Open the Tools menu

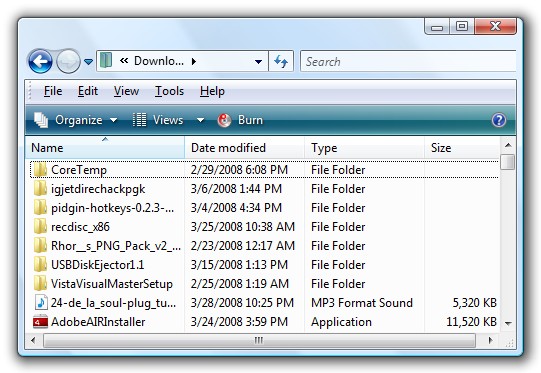(169, 91)
